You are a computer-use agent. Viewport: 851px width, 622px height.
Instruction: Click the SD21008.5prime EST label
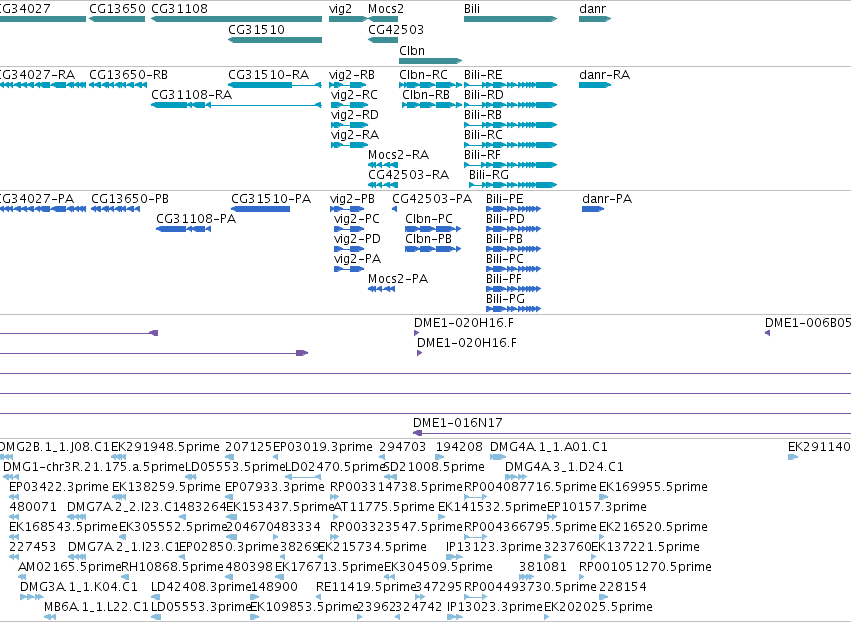(434, 467)
